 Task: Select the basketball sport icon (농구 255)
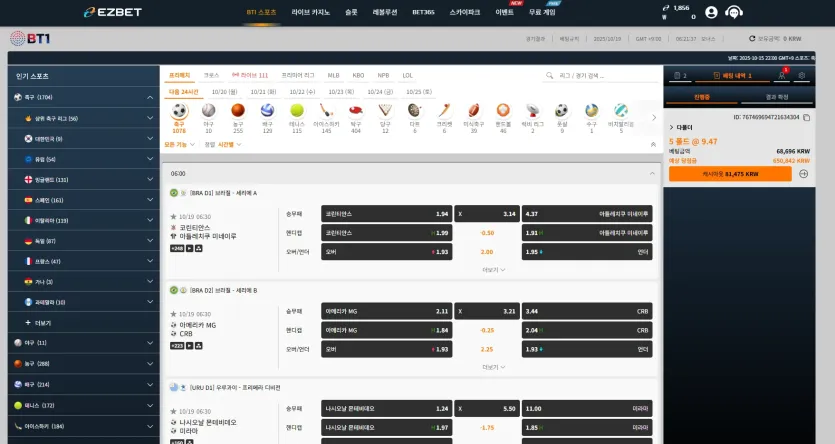pos(238,110)
